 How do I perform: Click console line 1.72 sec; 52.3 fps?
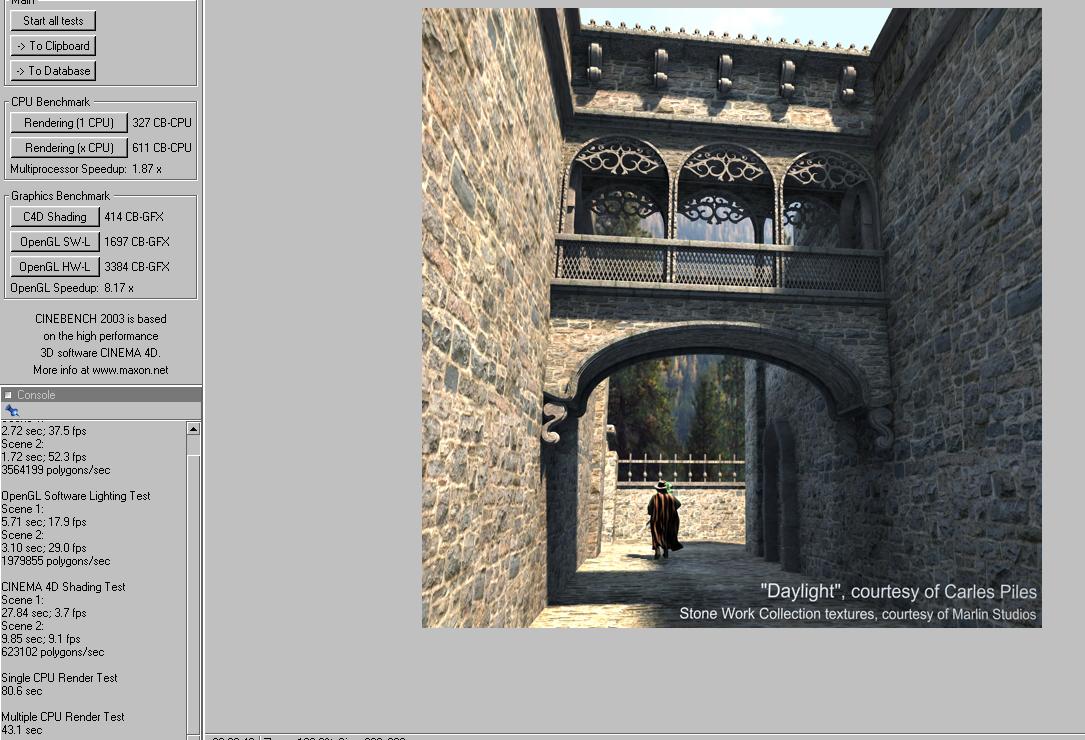pos(44,457)
